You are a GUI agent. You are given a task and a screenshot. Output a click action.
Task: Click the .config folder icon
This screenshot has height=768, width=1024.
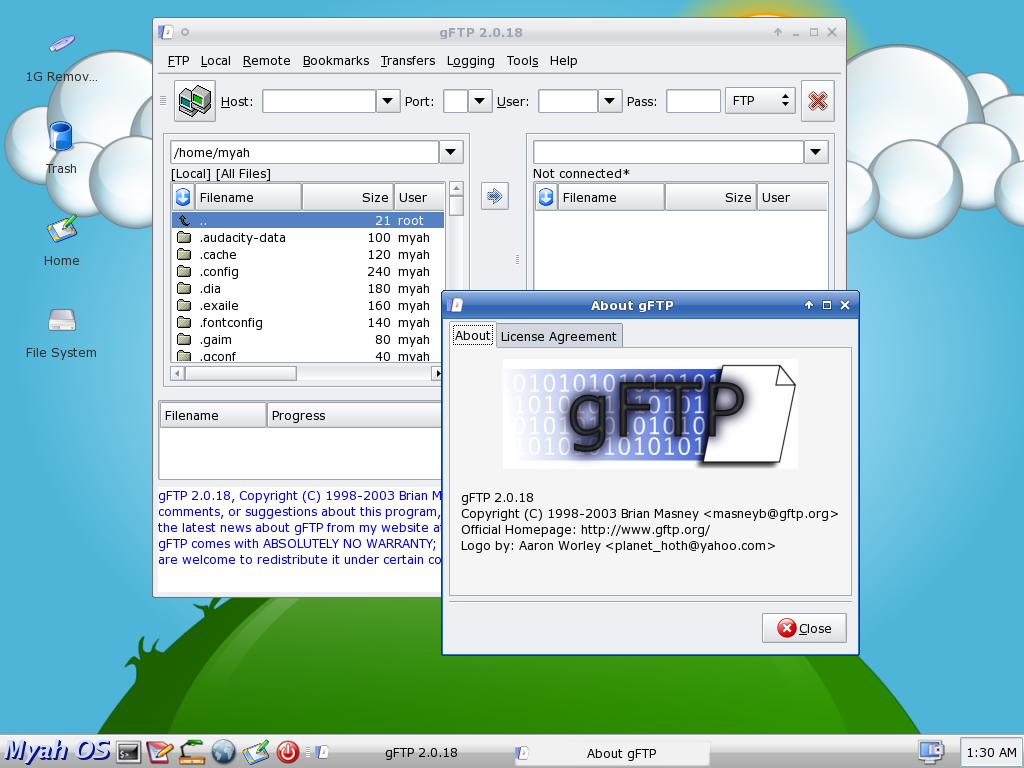click(x=185, y=272)
